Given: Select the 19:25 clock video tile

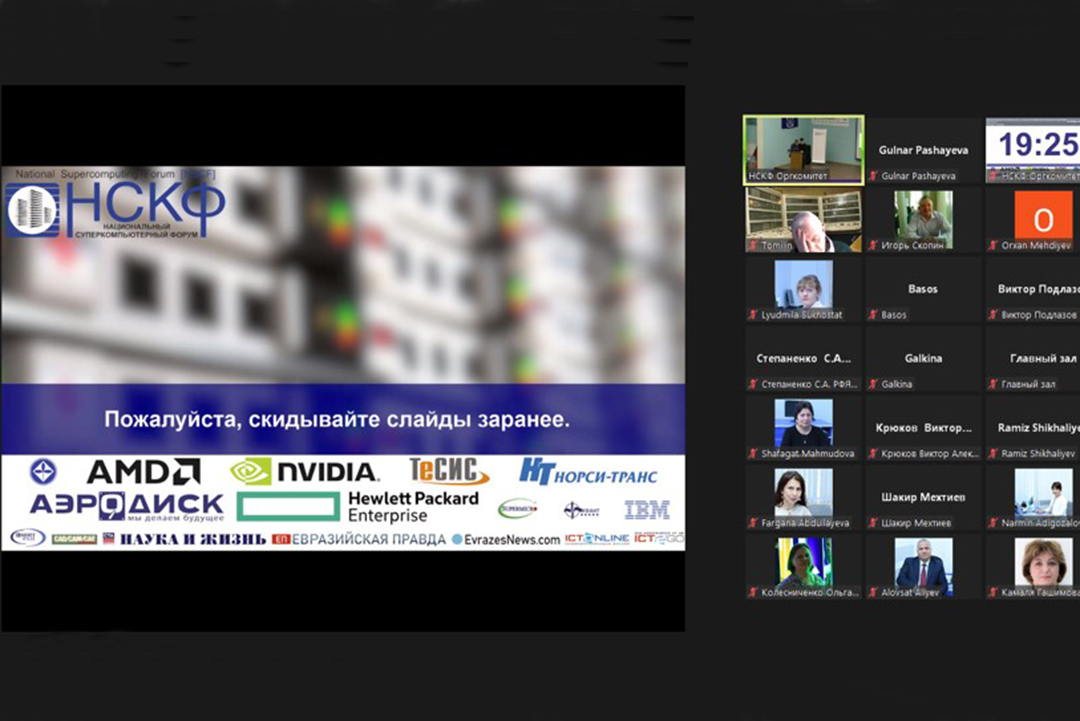Looking at the screenshot, I should (1032, 149).
